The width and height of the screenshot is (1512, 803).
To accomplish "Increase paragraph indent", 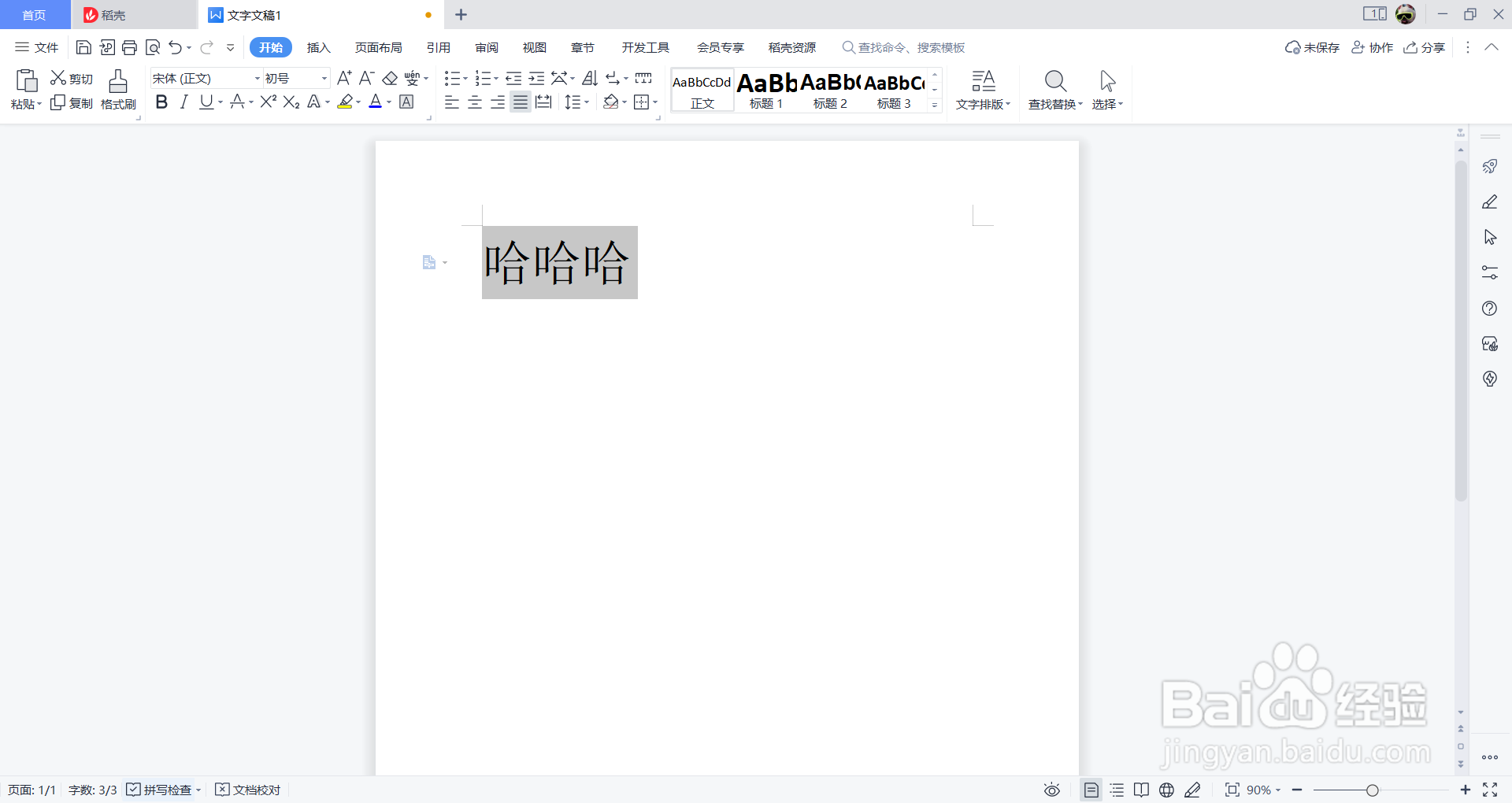I will tap(536, 78).
